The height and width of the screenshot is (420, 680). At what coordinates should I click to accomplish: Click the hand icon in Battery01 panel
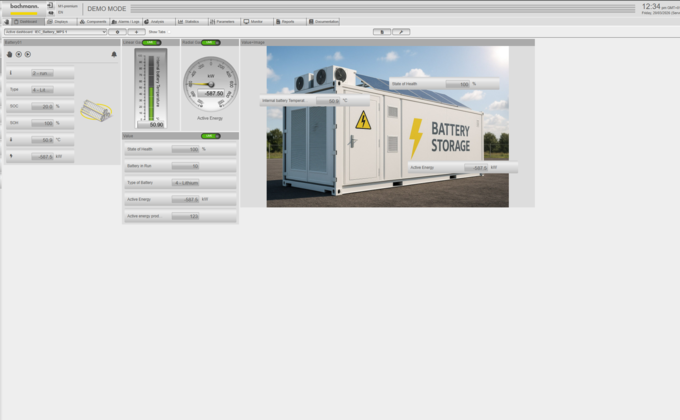click(10, 54)
